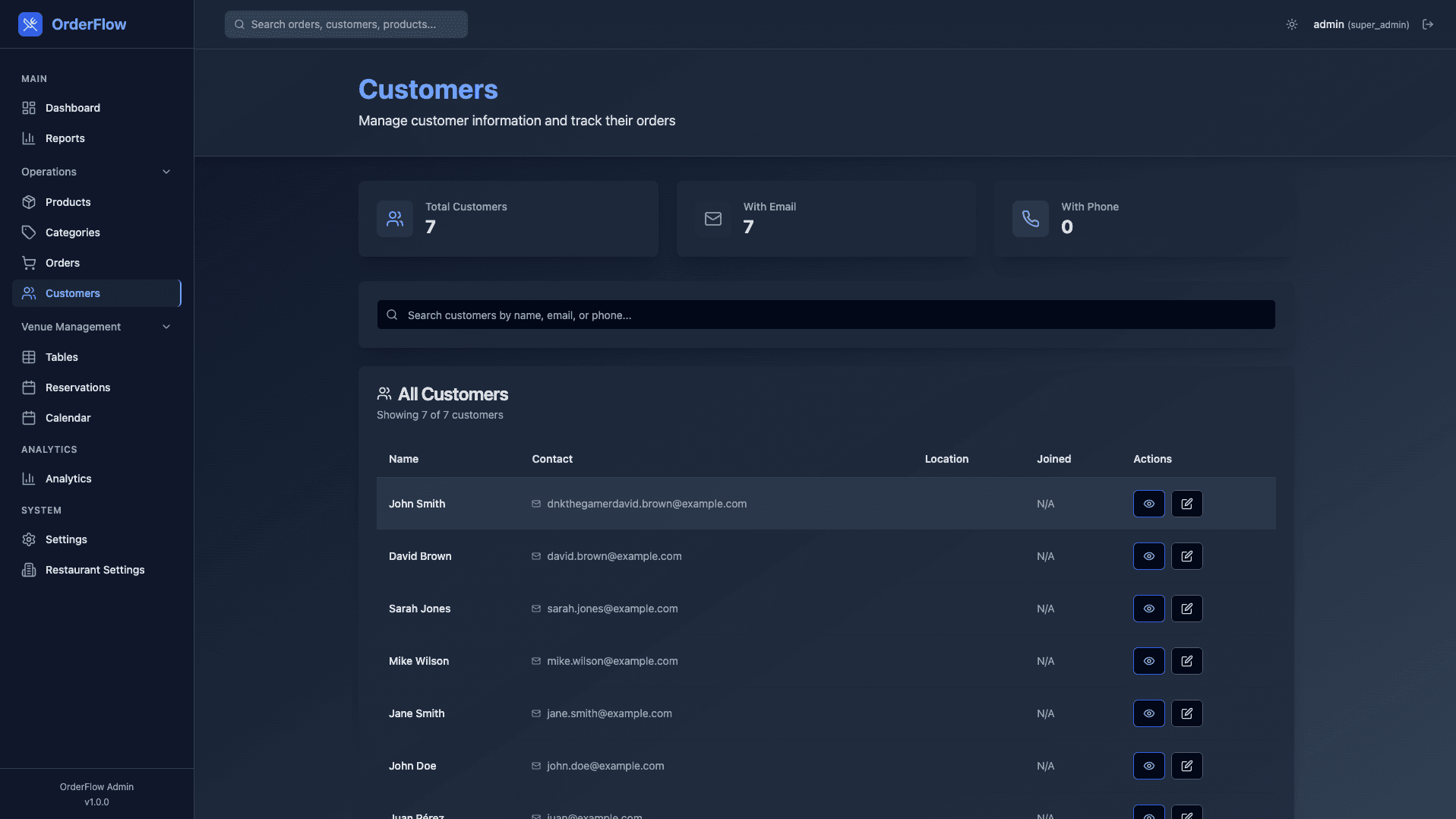Collapse the Venue Management section

(x=166, y=327)
